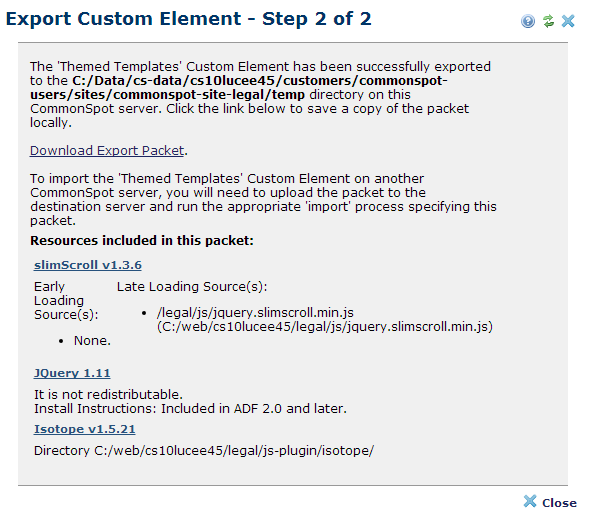This screenshot has height=519, width=594.
Task: Click the Early Loading Source(s) label
Action: click(x=66, y=300)
